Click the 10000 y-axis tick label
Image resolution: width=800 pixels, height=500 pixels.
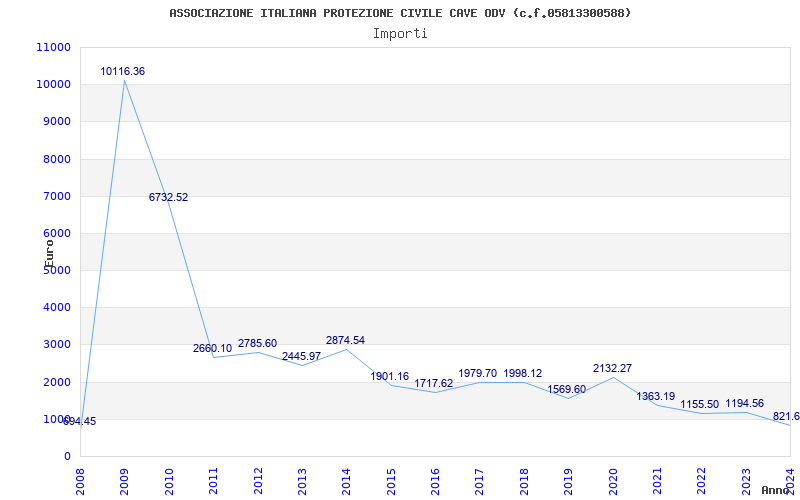54,85
